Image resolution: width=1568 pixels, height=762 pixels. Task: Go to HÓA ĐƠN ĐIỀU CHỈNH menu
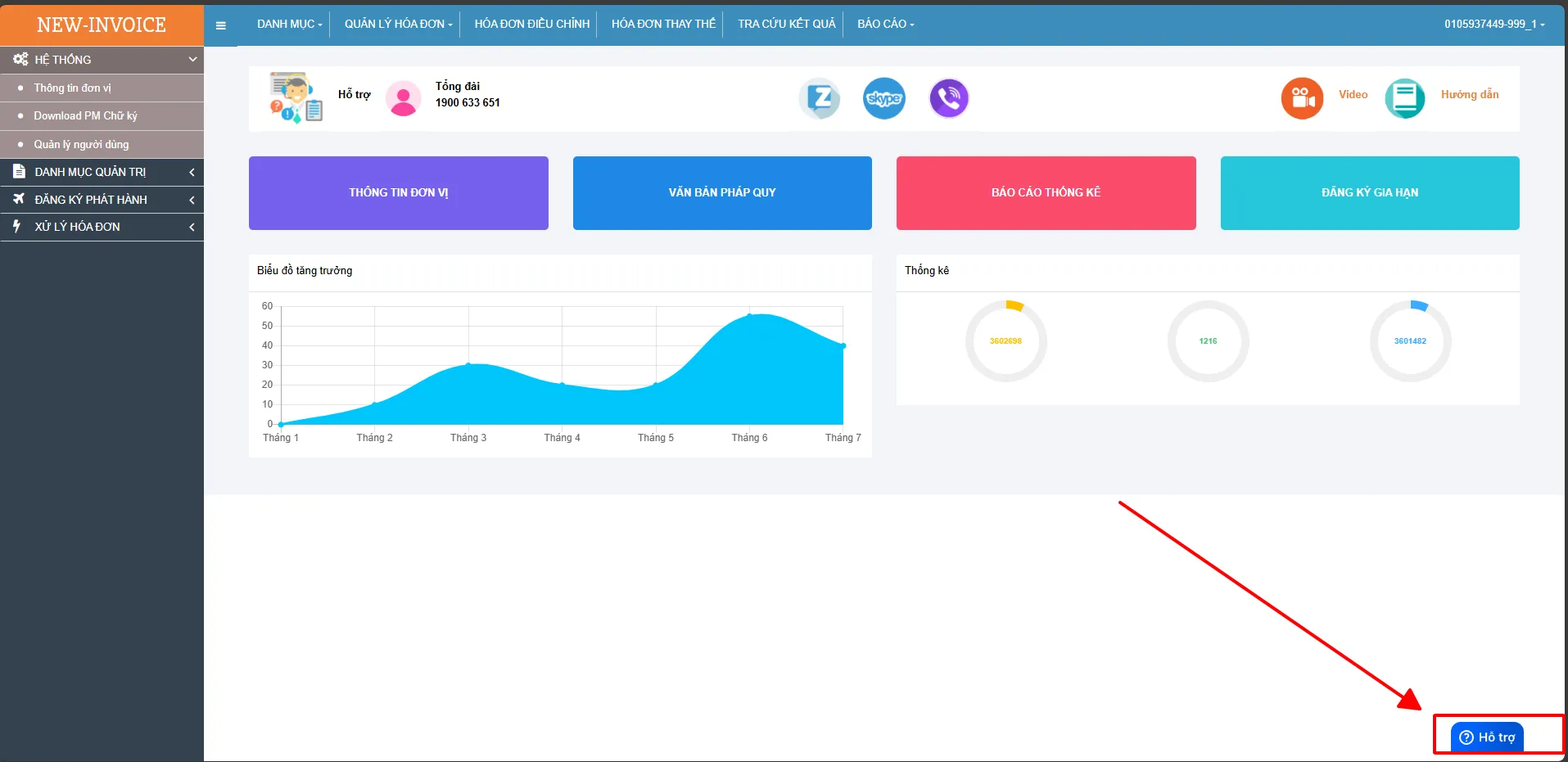click(x=531, y=24)
